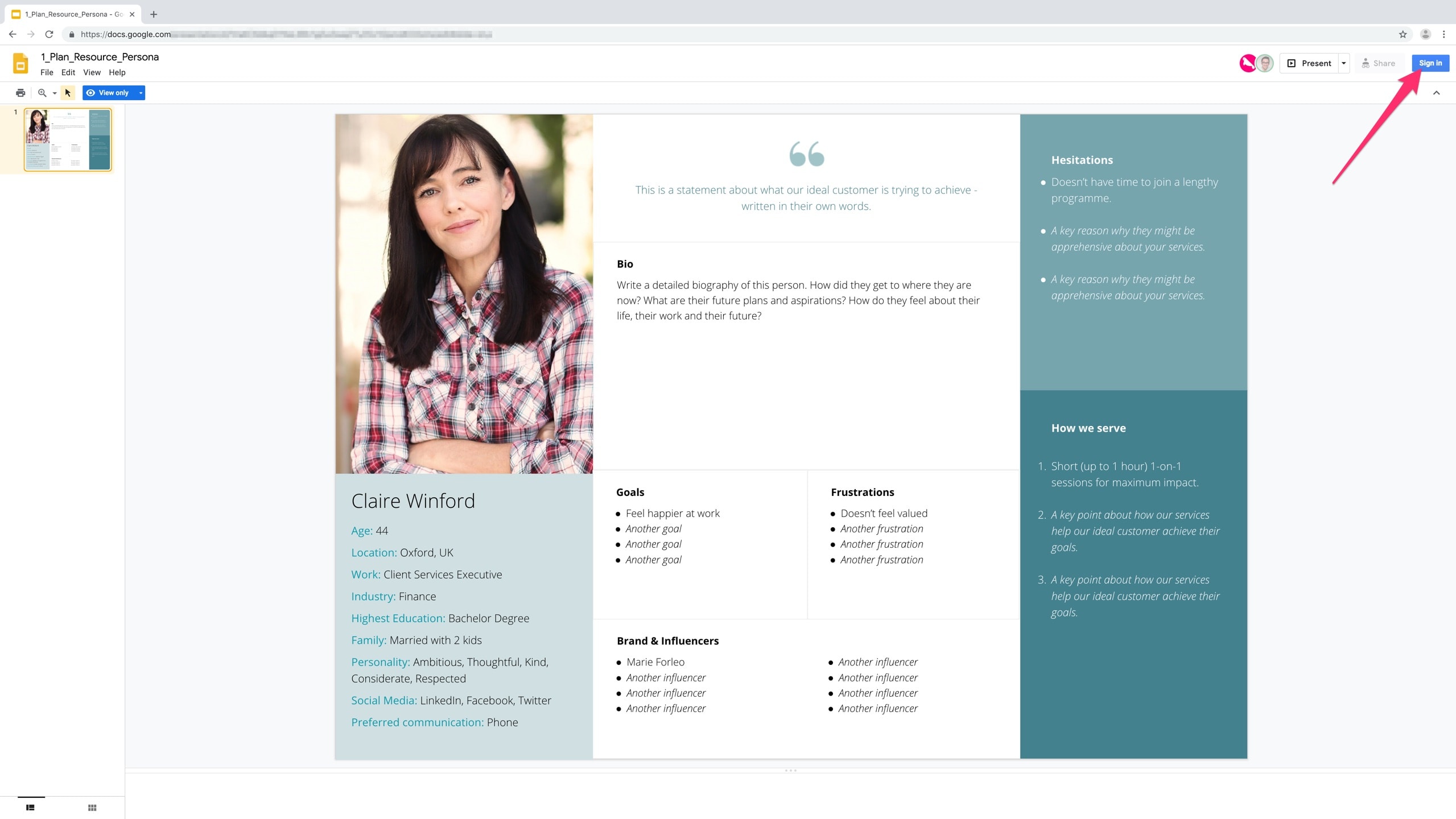Bookmark the page with star icon
Image resolution: width=1456 pixels, height=819 pixels.
(1403, 34)
